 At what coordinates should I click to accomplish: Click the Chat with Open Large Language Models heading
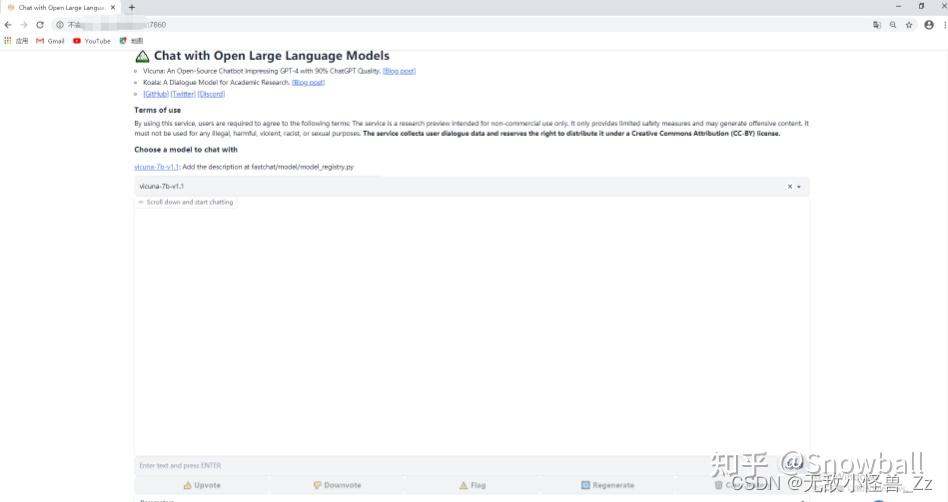(x=271, y=56)
